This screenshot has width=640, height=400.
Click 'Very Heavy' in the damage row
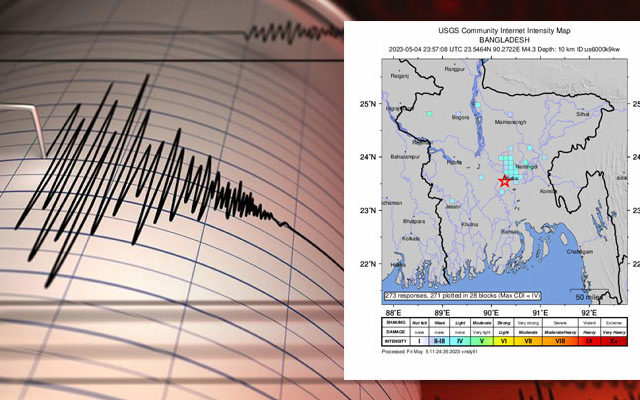click(x=613, y=332)
